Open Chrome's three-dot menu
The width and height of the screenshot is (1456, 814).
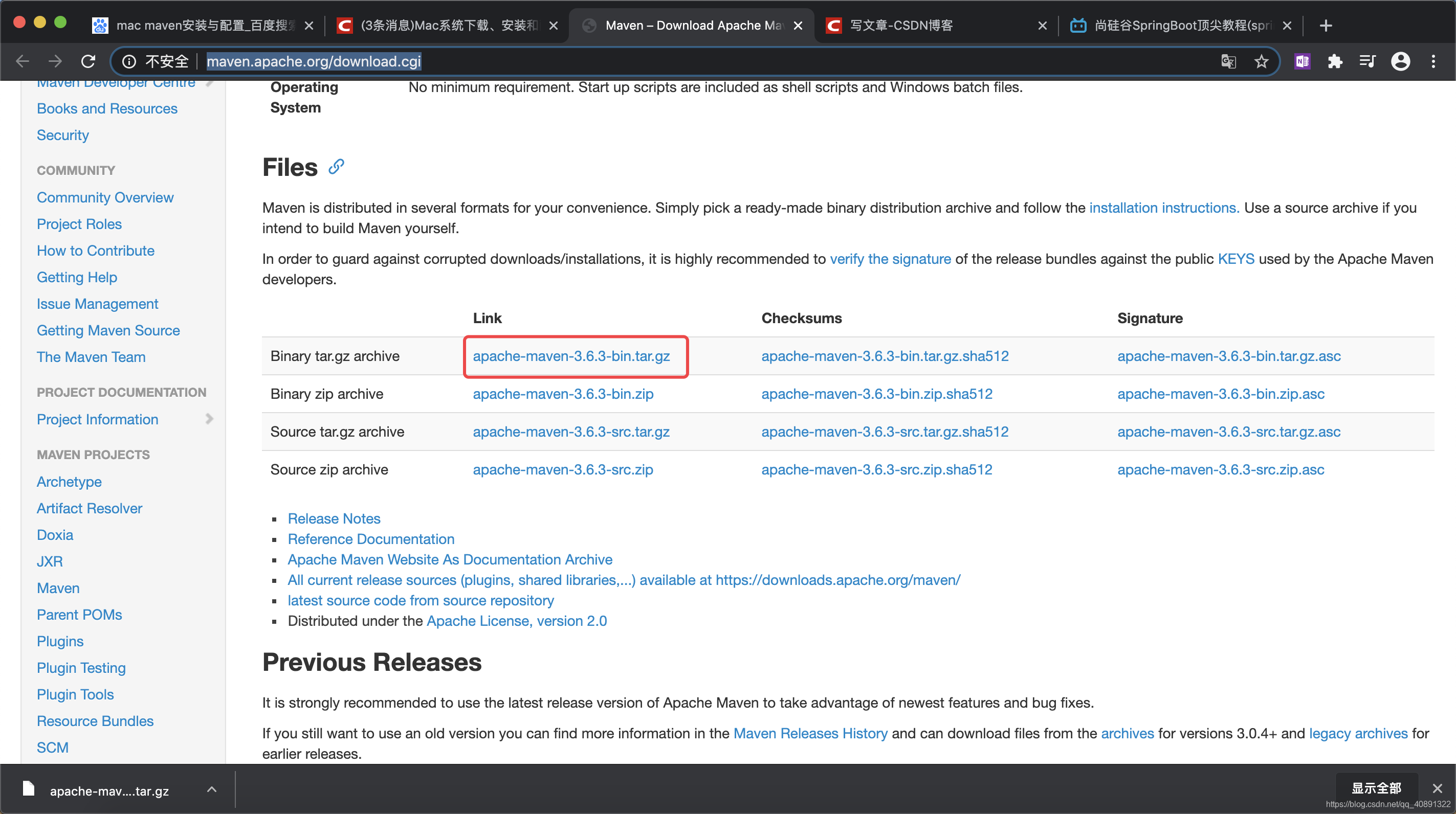(1433, 61)
